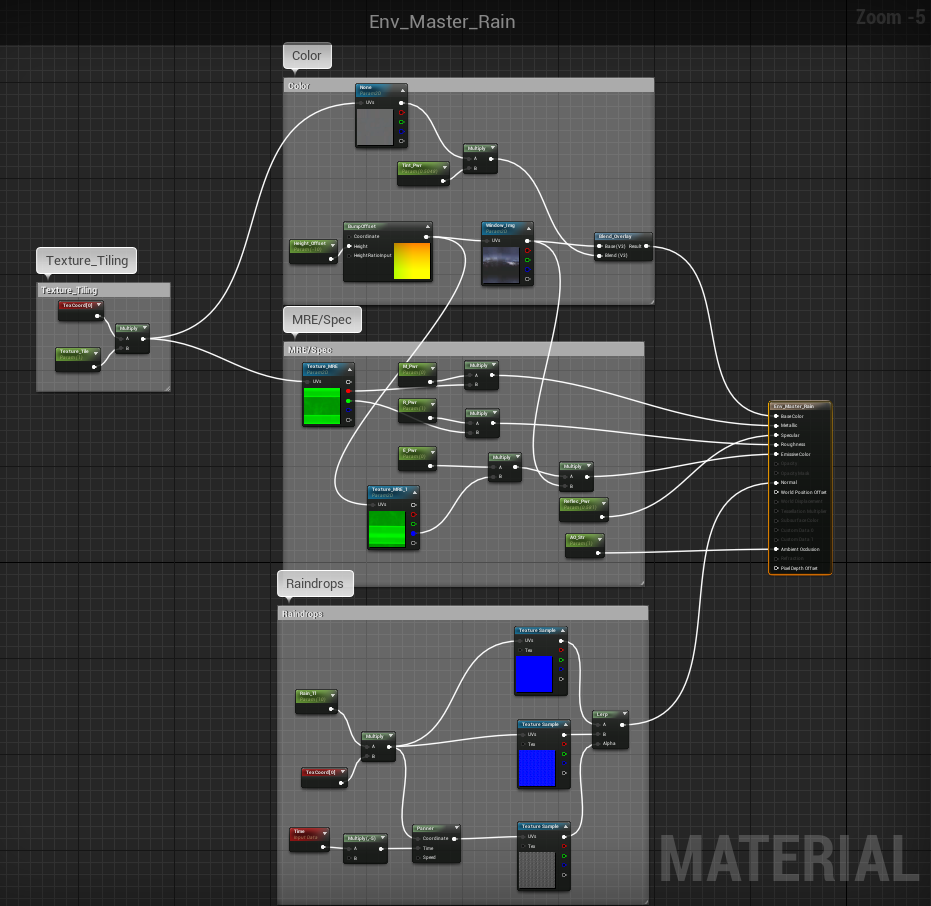Click the B input pin on Multiply(,-5) node

(x=349, y=858)
